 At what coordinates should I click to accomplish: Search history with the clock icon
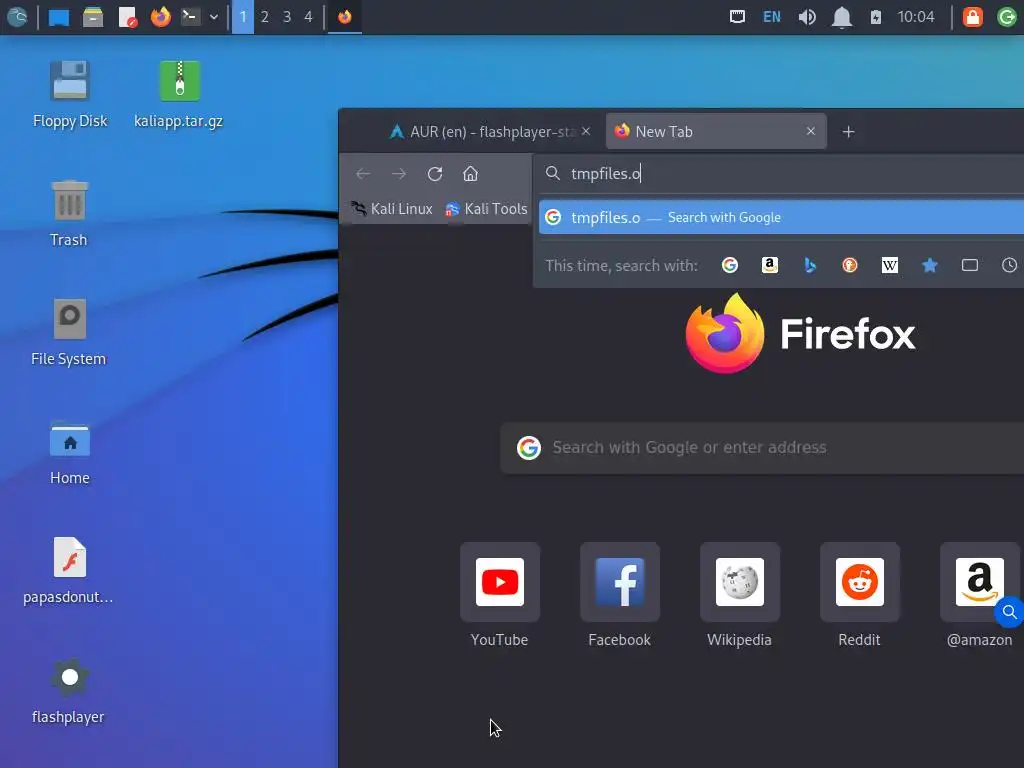[1010, 265]
